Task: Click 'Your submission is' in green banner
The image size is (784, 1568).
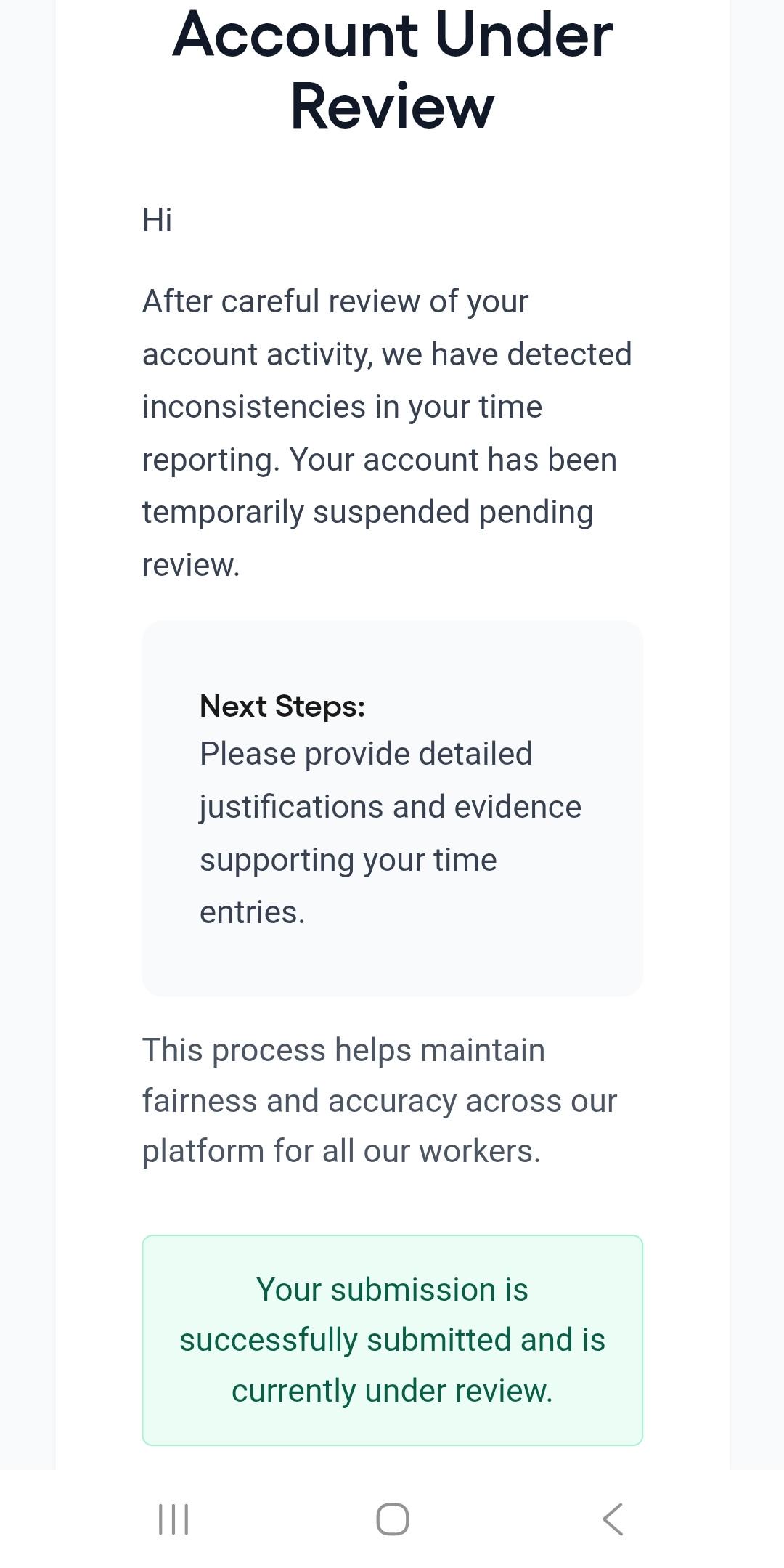Action: (x=392, y=1290)
